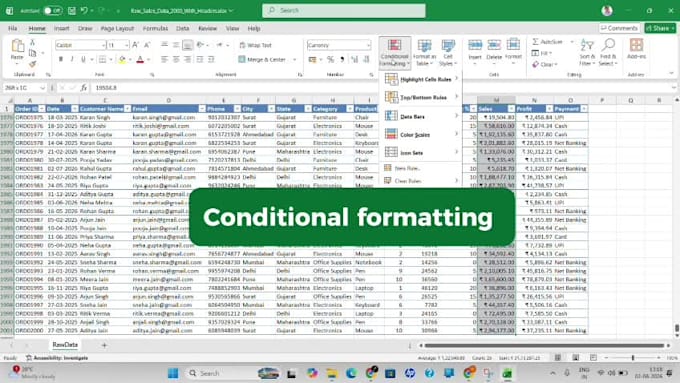Click the green Share button

(660, 28)
